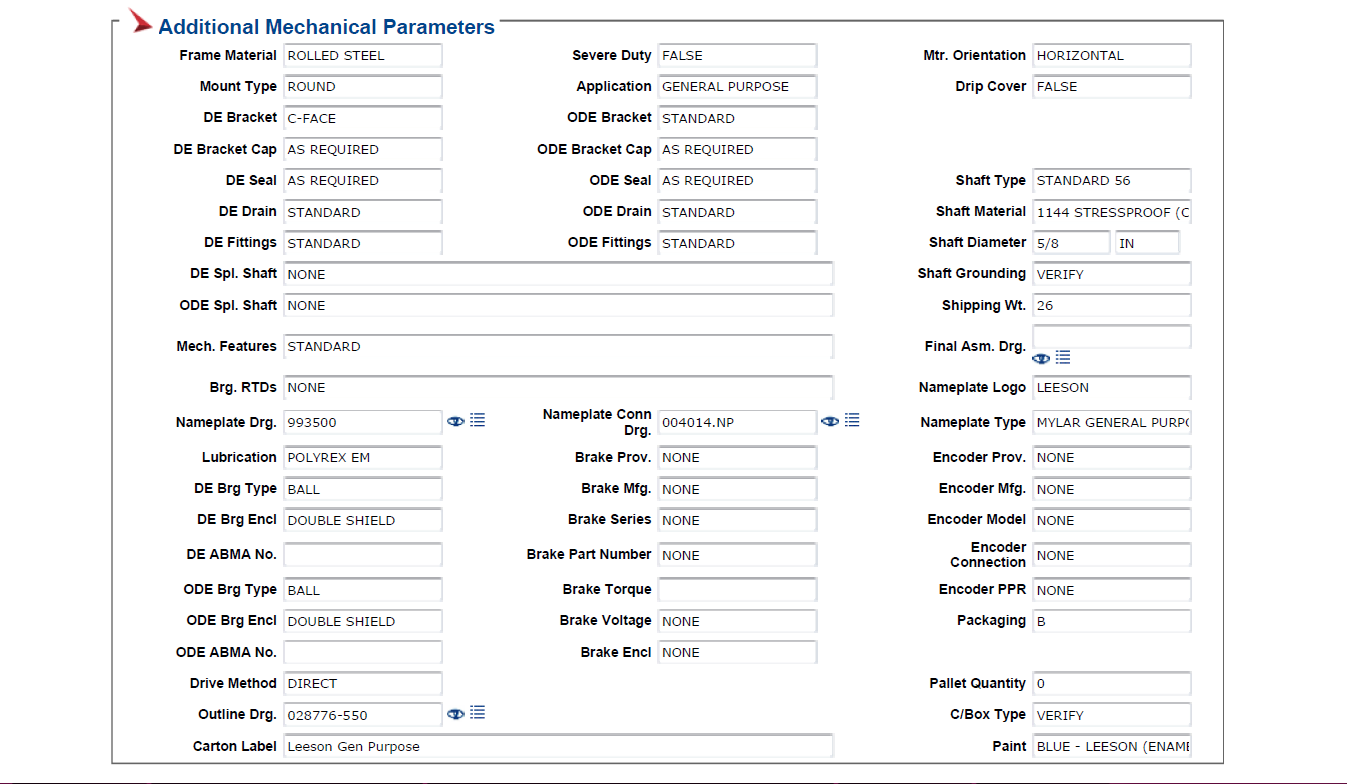
Task: Click the Brg. RTDs field
Action: click(558, 388)
